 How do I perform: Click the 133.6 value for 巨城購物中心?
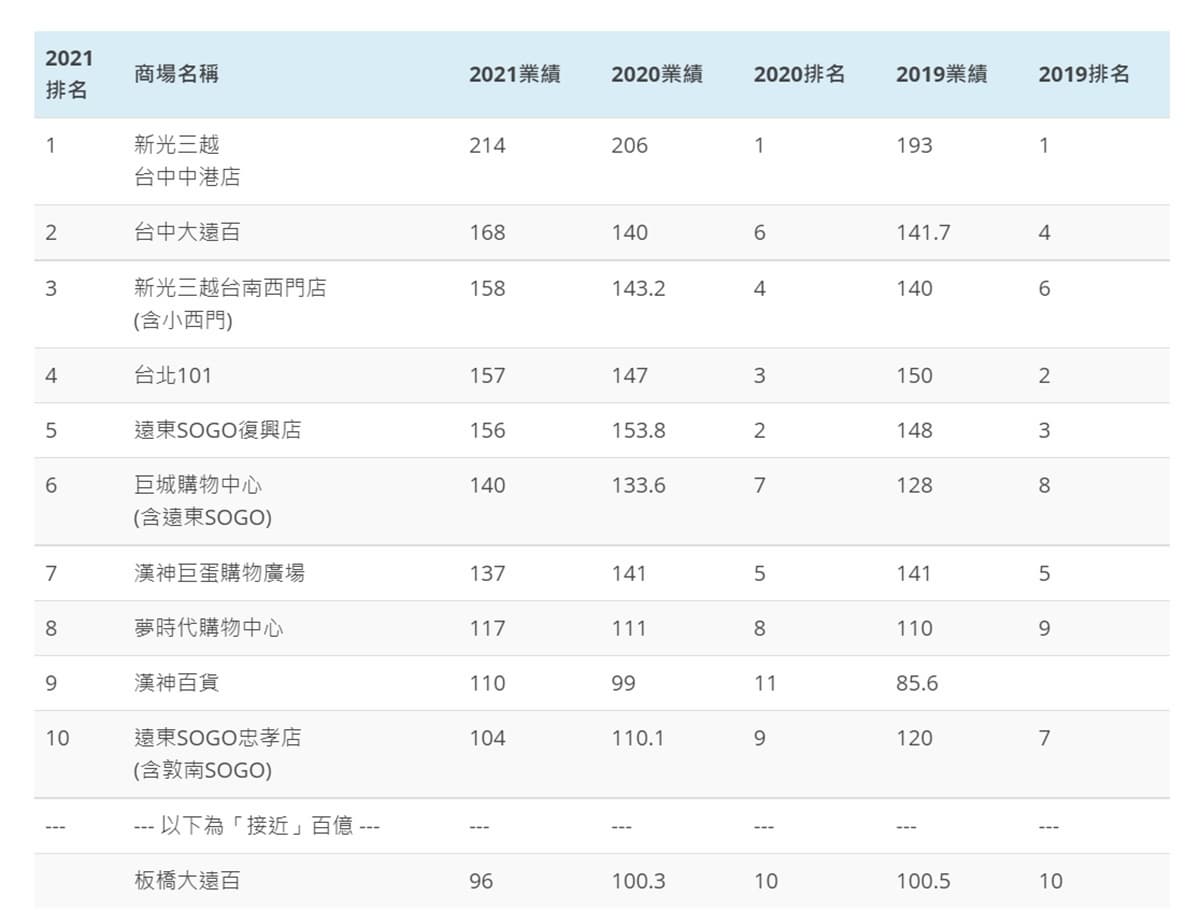(638, 485)
